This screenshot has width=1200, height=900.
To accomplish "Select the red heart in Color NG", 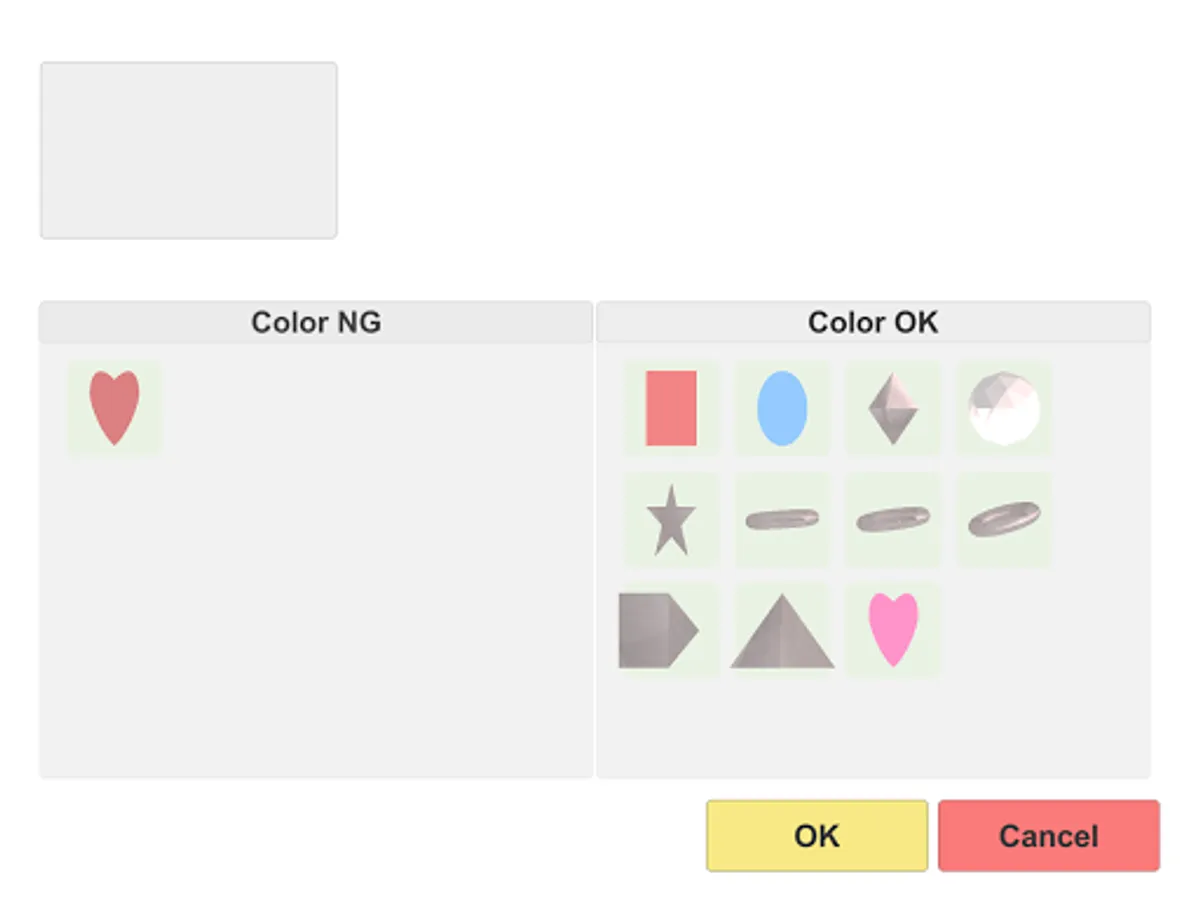I will tap(114, 407).
